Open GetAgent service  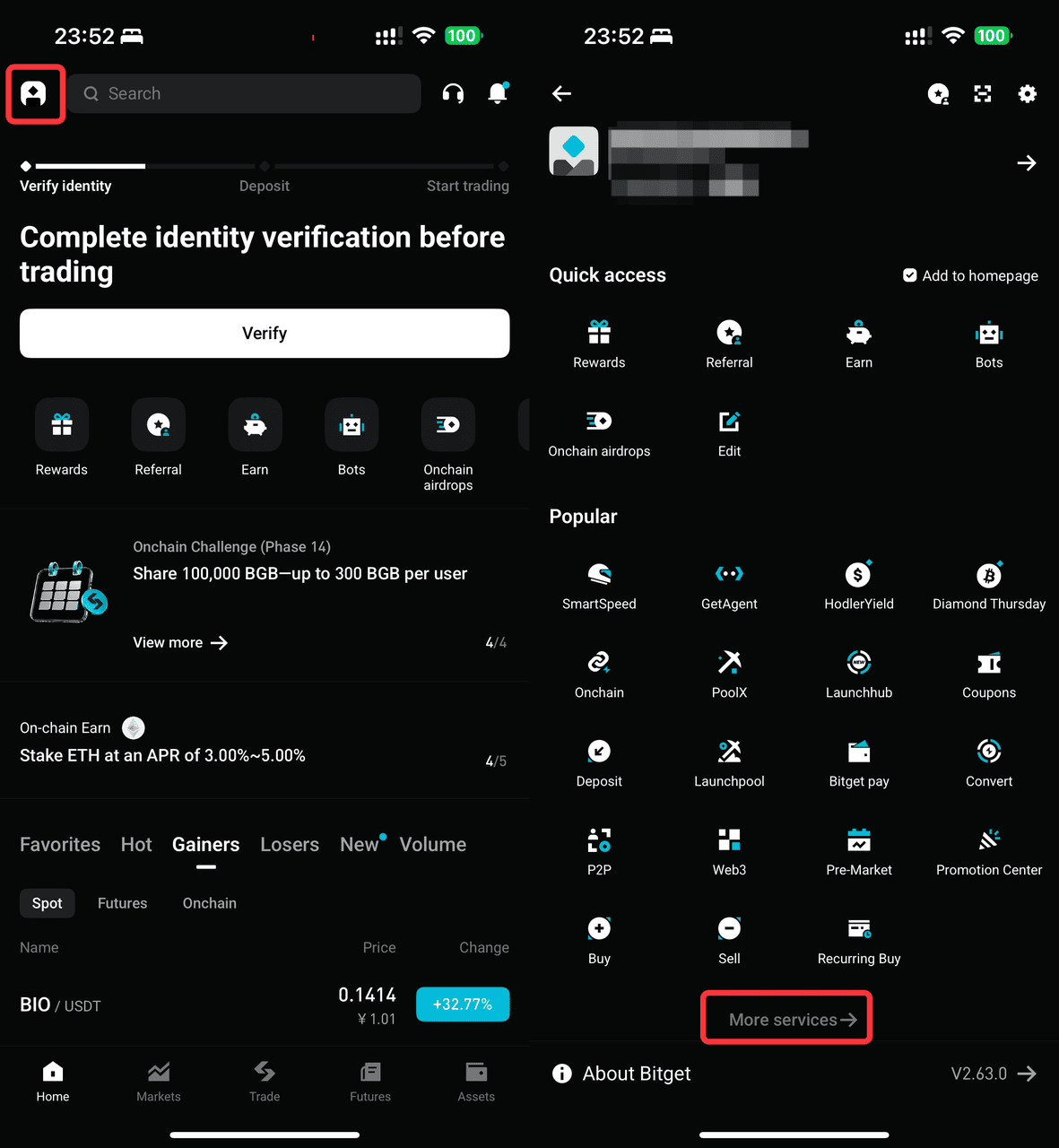coord(730,585)
